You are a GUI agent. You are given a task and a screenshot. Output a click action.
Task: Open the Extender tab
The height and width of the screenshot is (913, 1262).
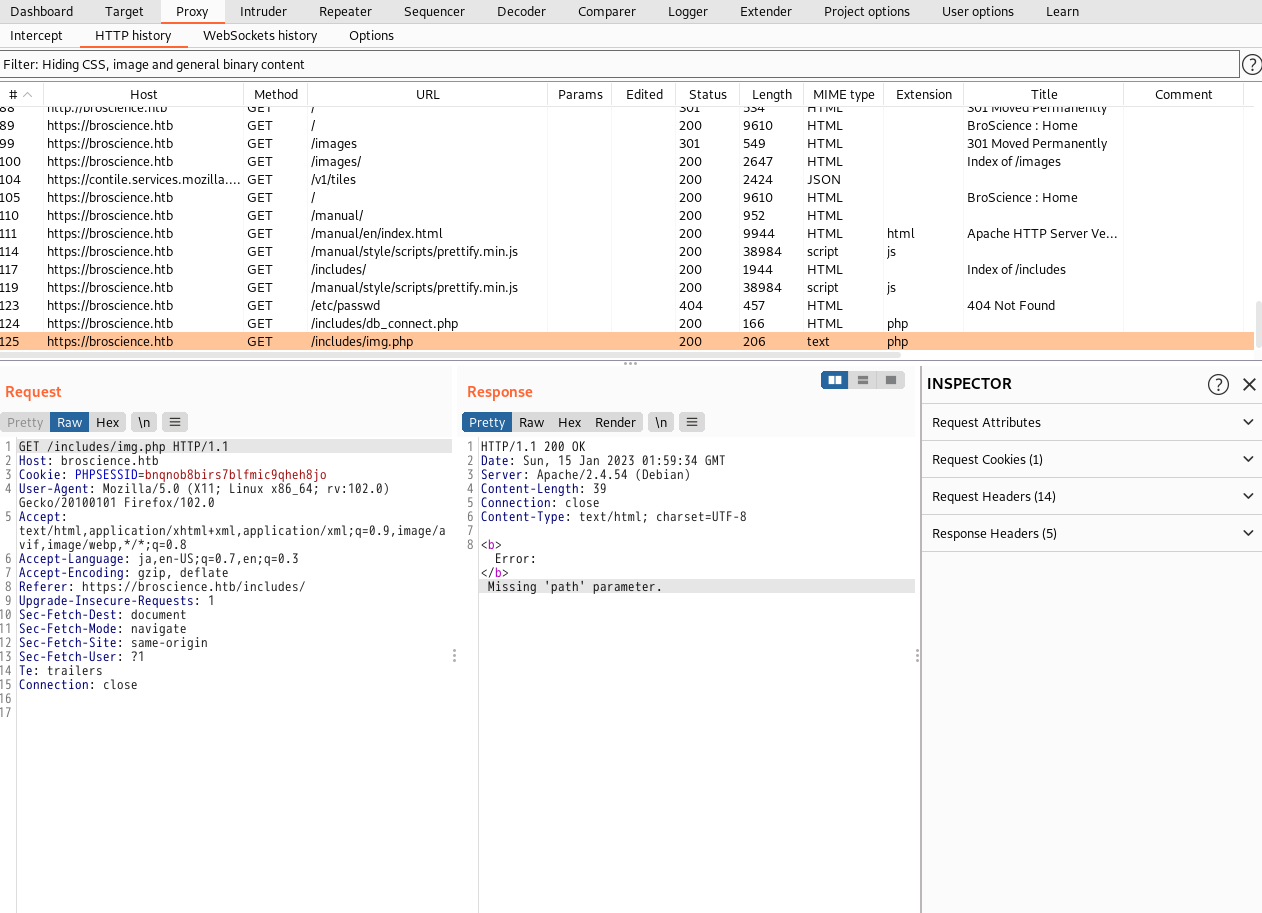(765, 11)
